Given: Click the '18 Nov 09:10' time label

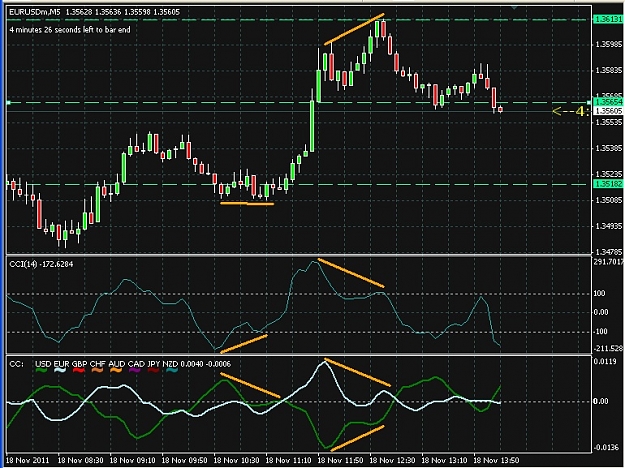Looking at the screenshot, I should 132,460.
